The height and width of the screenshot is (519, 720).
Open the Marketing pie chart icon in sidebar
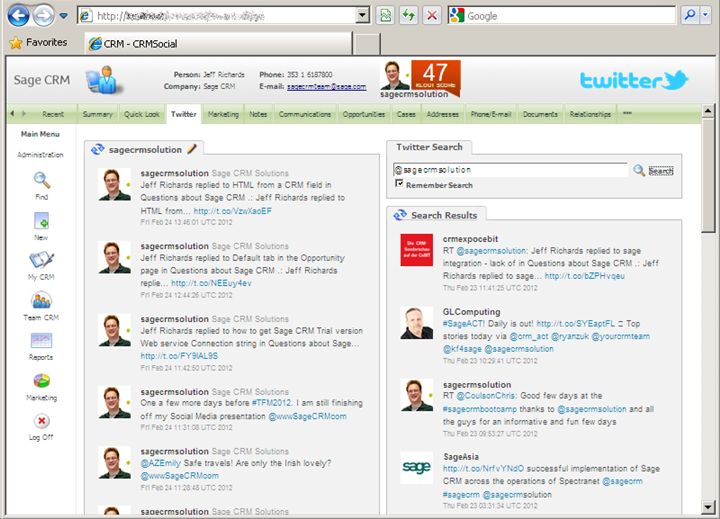(x=41, y=381)
